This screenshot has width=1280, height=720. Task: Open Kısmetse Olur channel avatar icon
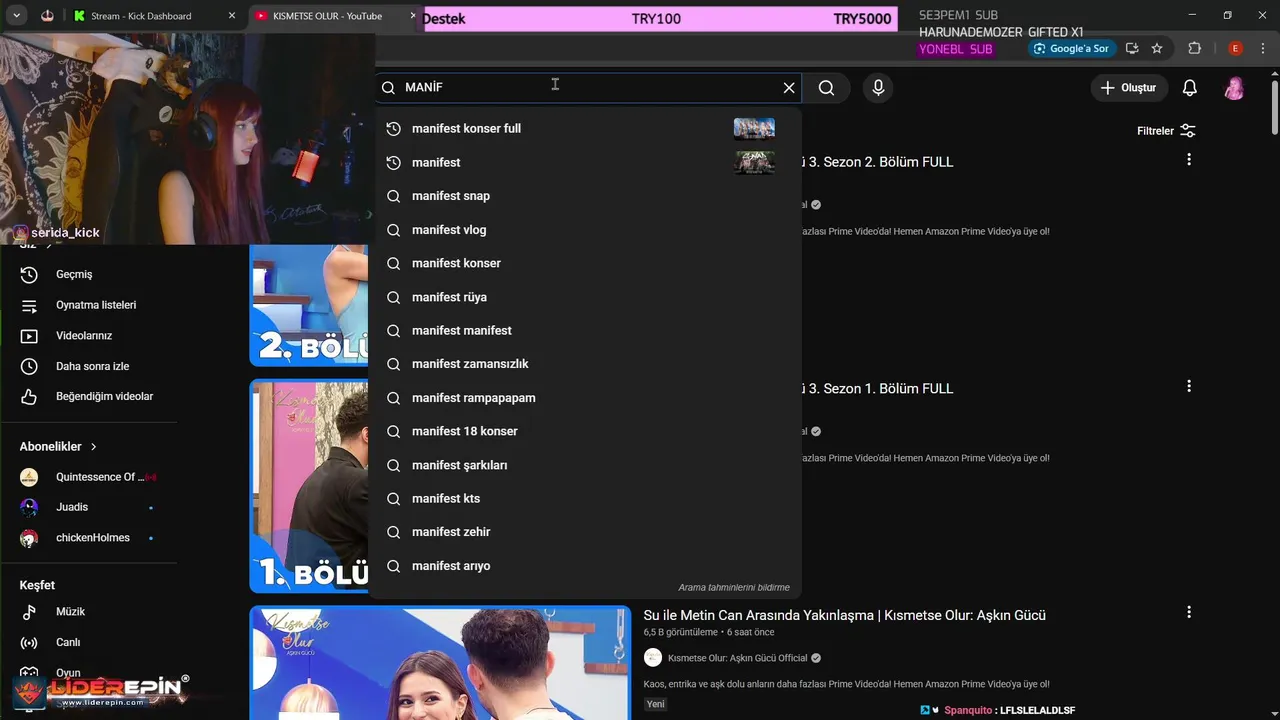point(653,658)
